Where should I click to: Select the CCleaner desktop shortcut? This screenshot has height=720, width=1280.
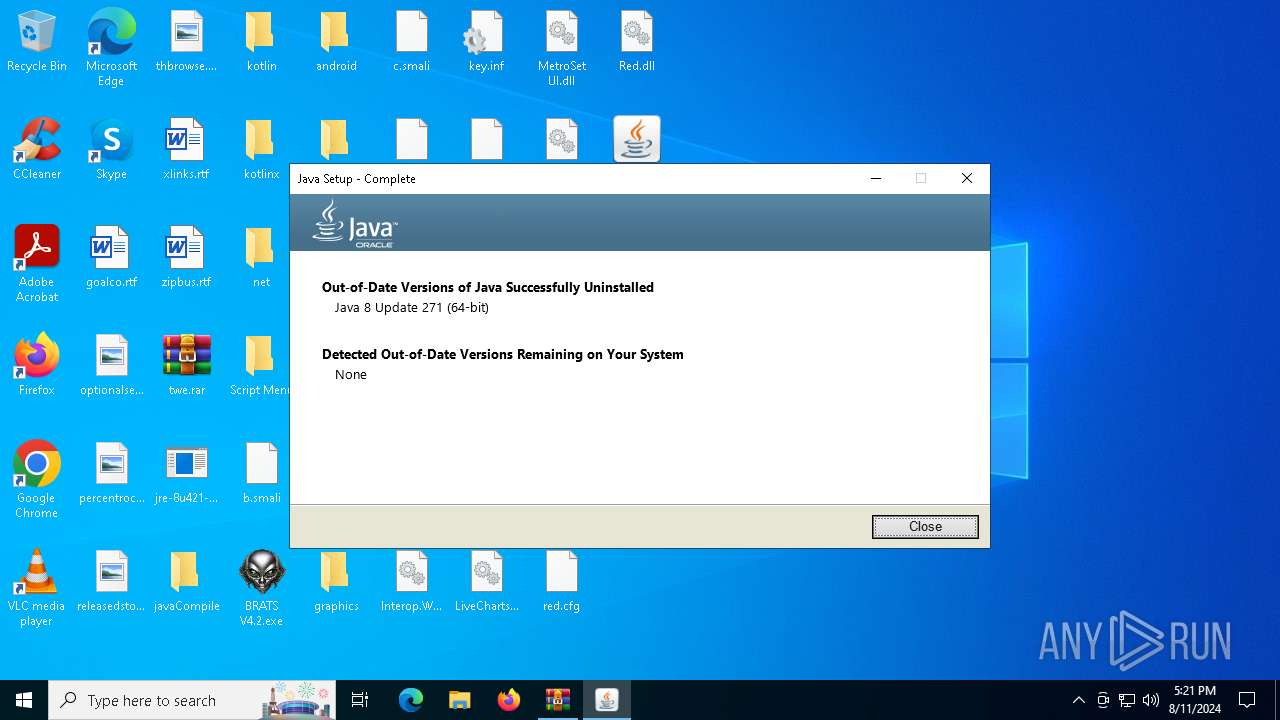tap(37, 149)
